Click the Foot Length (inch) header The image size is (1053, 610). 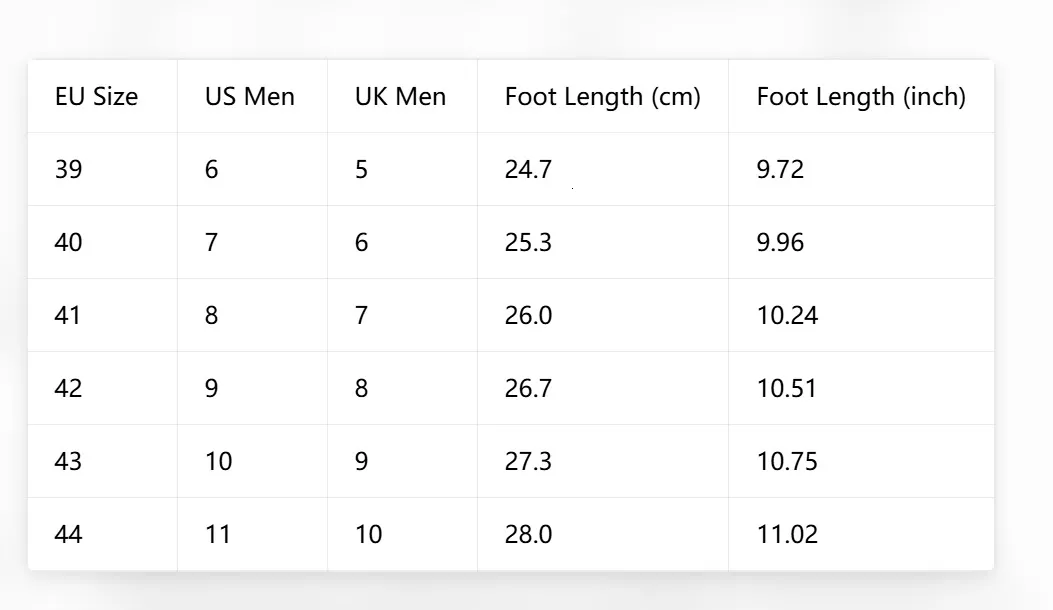861,97
